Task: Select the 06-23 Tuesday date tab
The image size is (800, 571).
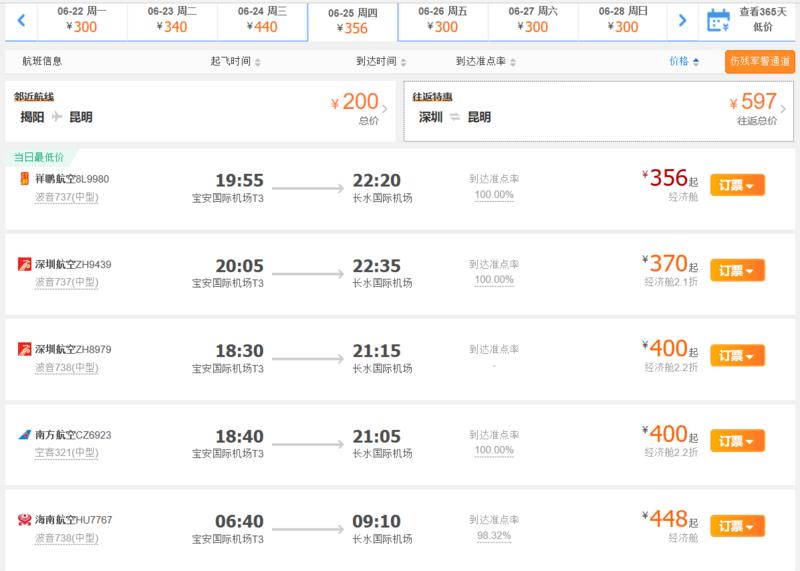Action: 172,20
